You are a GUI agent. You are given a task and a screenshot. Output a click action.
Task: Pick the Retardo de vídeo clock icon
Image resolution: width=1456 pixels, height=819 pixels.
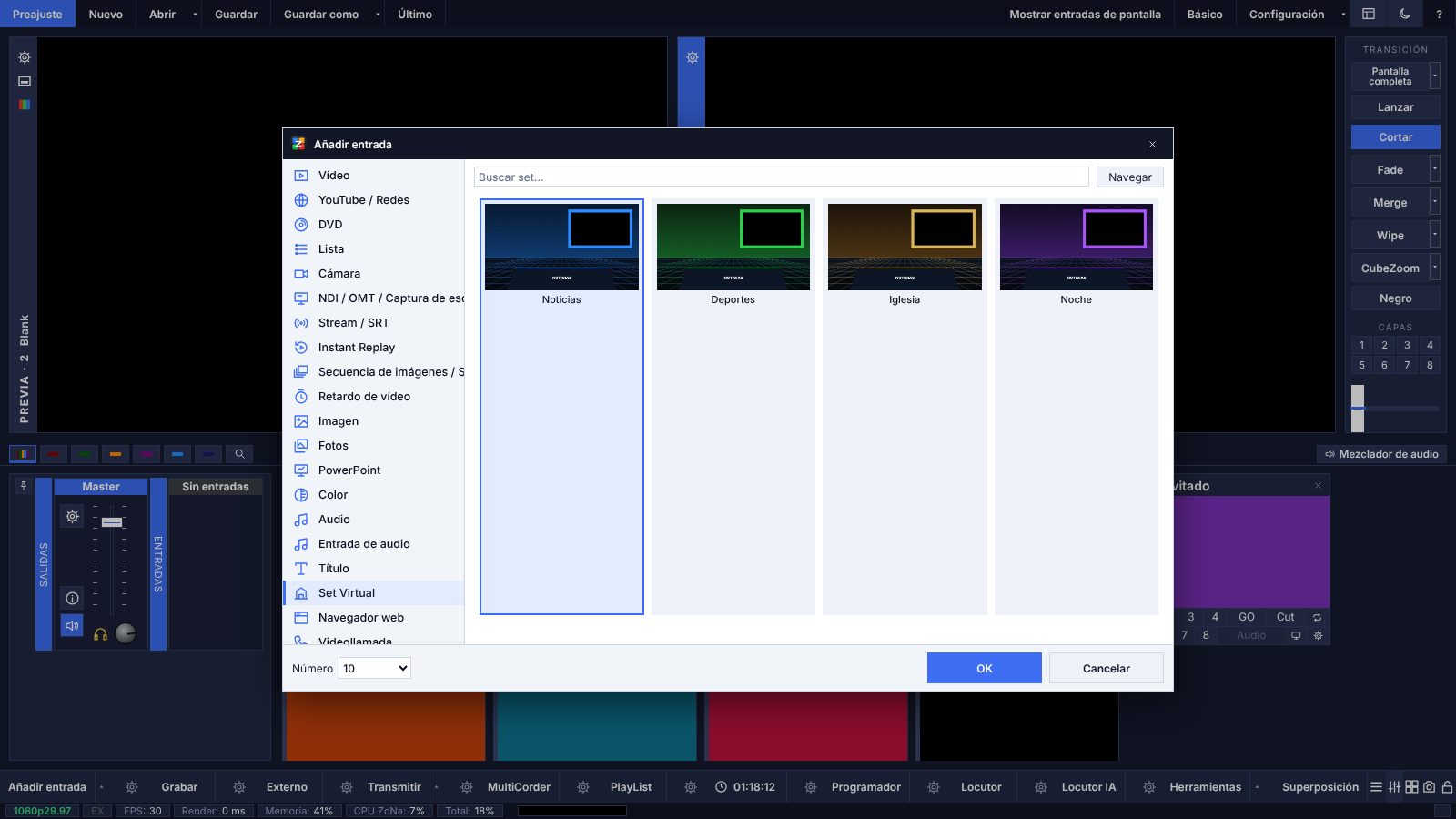click(x=301, y=397)
